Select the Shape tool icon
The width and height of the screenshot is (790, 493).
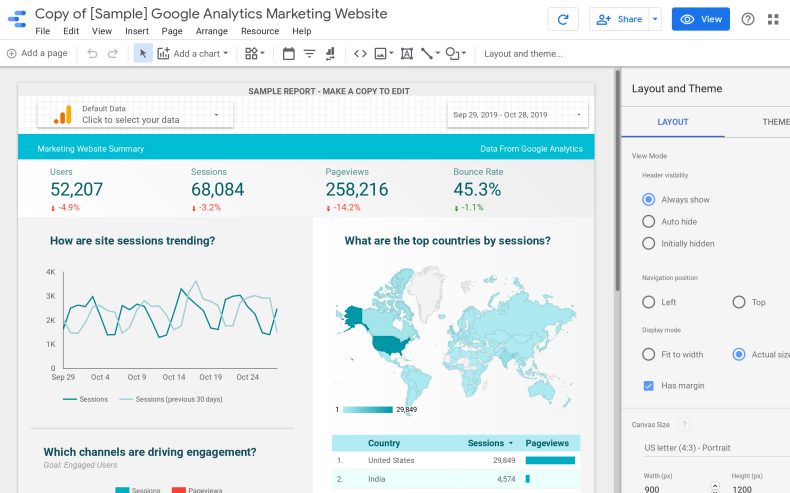452,53
